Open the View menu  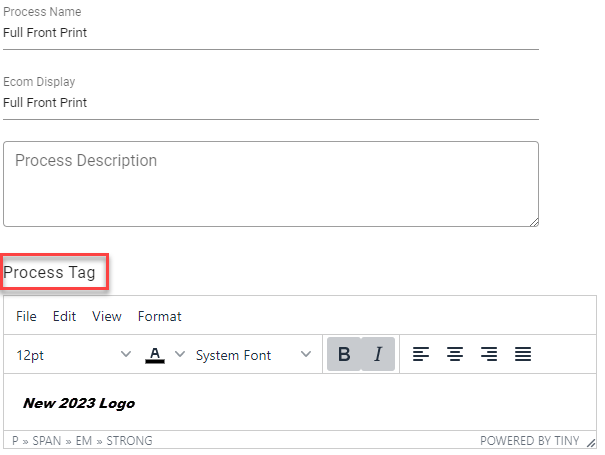107,316
